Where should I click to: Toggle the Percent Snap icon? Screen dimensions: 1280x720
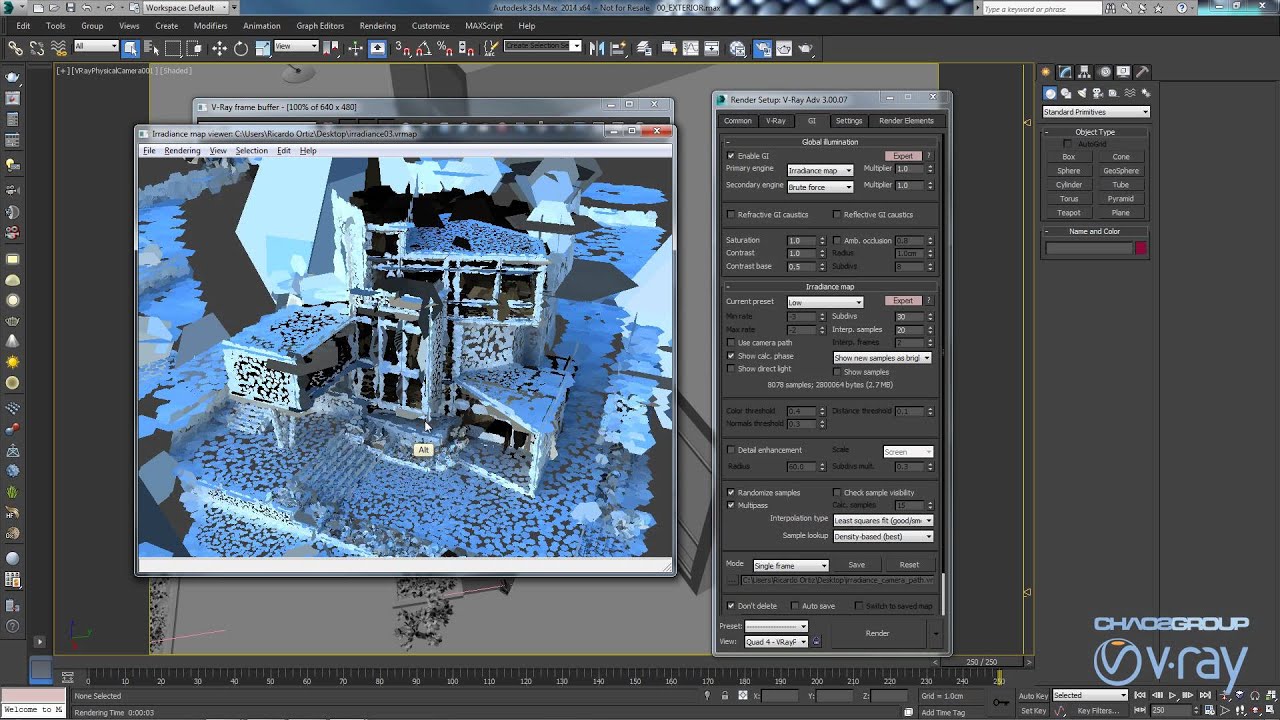click(x=445, y=47)
